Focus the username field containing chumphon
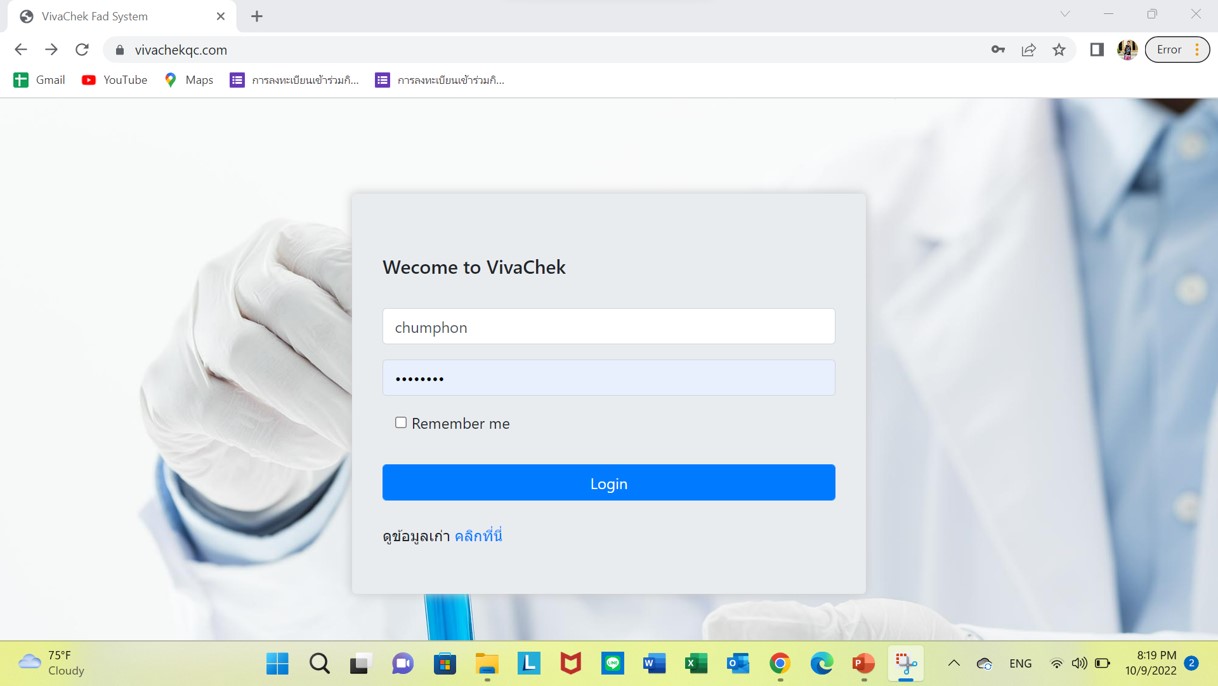Viewport: 1218px width, 686px height. 608,327
